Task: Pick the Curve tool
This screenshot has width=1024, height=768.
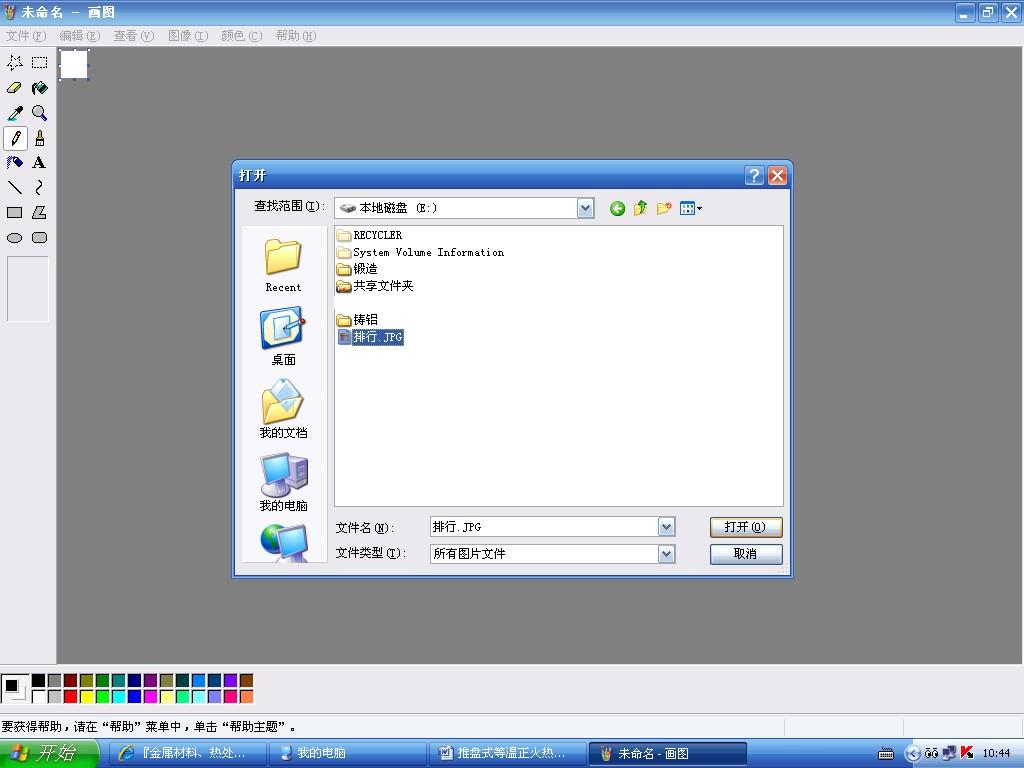Action: pos(39,187)
